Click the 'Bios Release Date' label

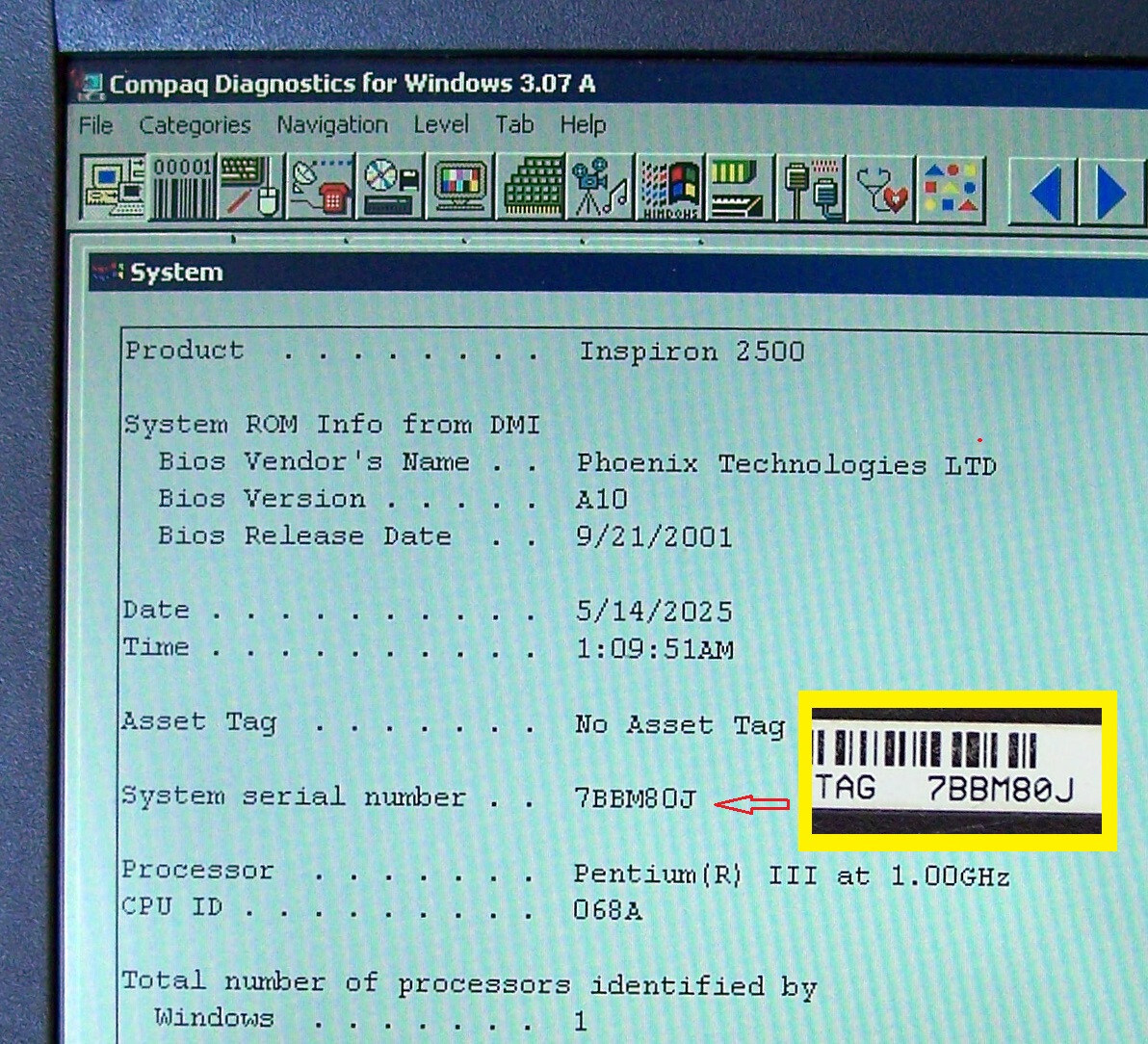pyautogui.click(x=303, y=535)
